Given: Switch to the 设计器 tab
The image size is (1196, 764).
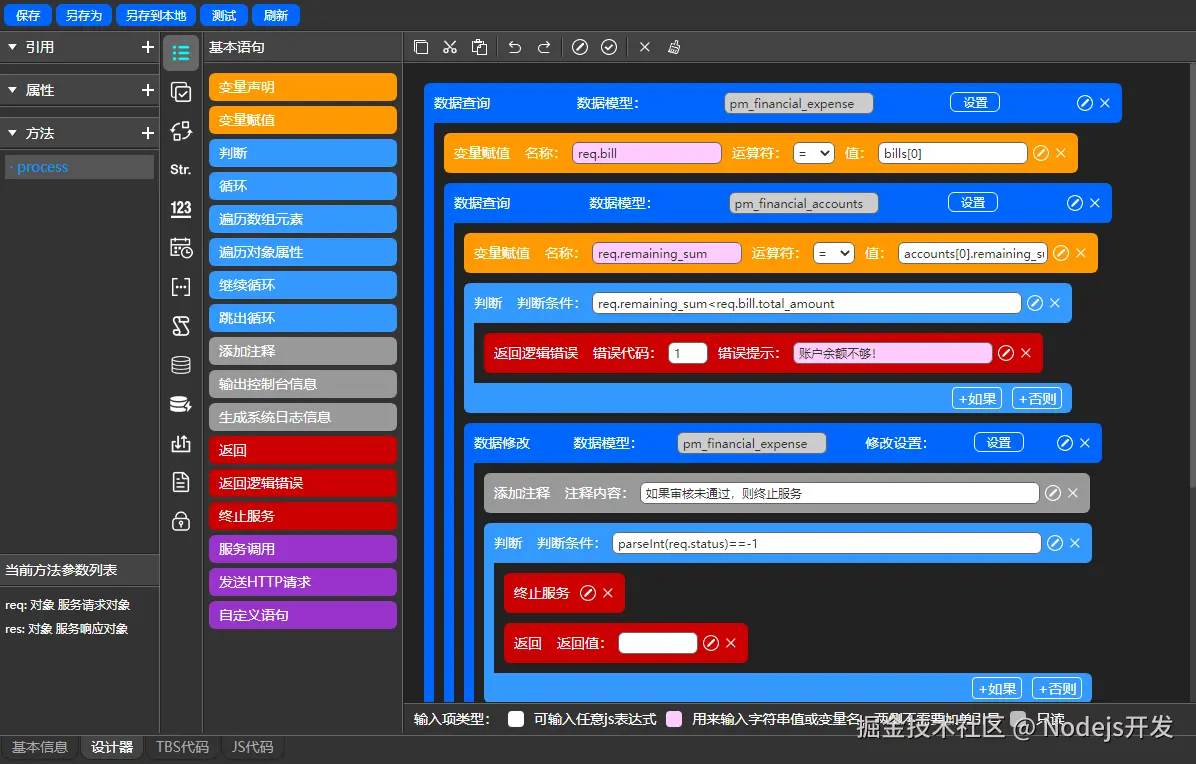Looking at the screenshot, I should tap(112, 747).
